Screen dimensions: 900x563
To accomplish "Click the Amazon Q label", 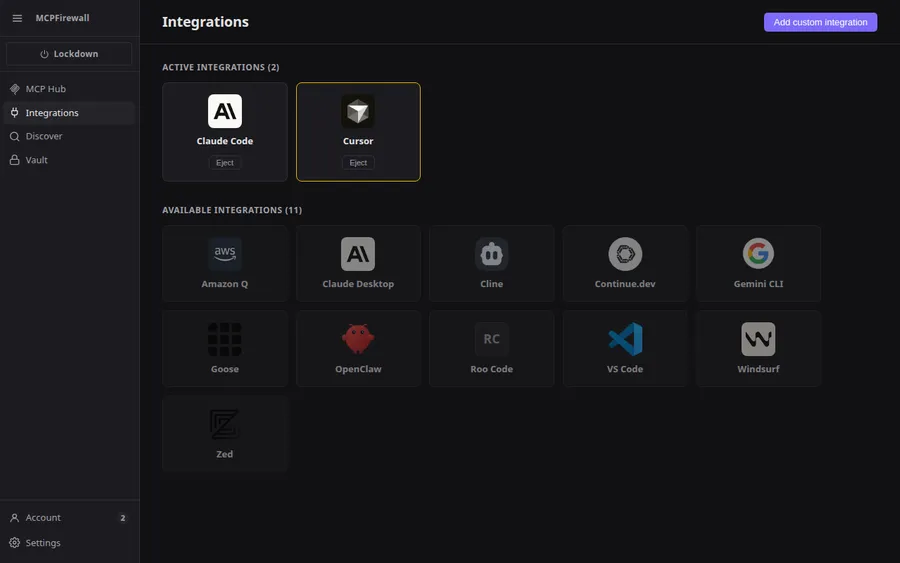I will point(225,284).
